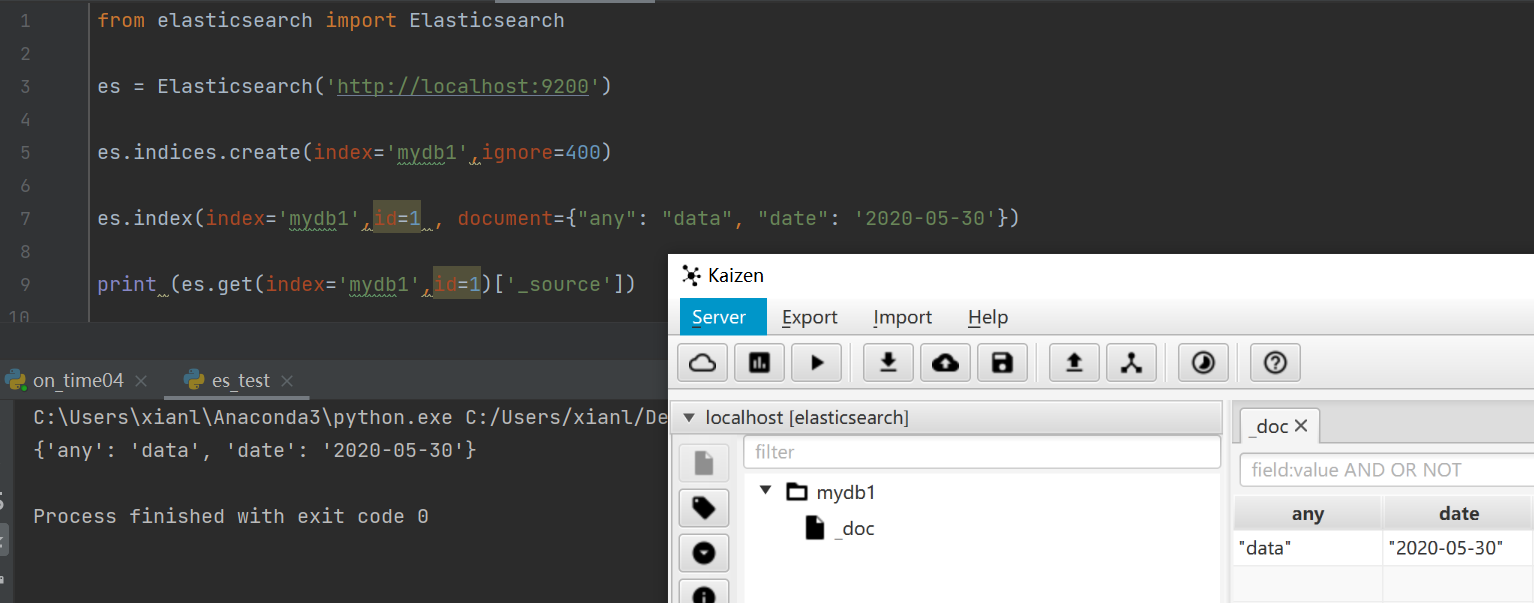Open the Import menu in Kaizen
This screenshot has height=603, width=1534.
coord(903,317)
